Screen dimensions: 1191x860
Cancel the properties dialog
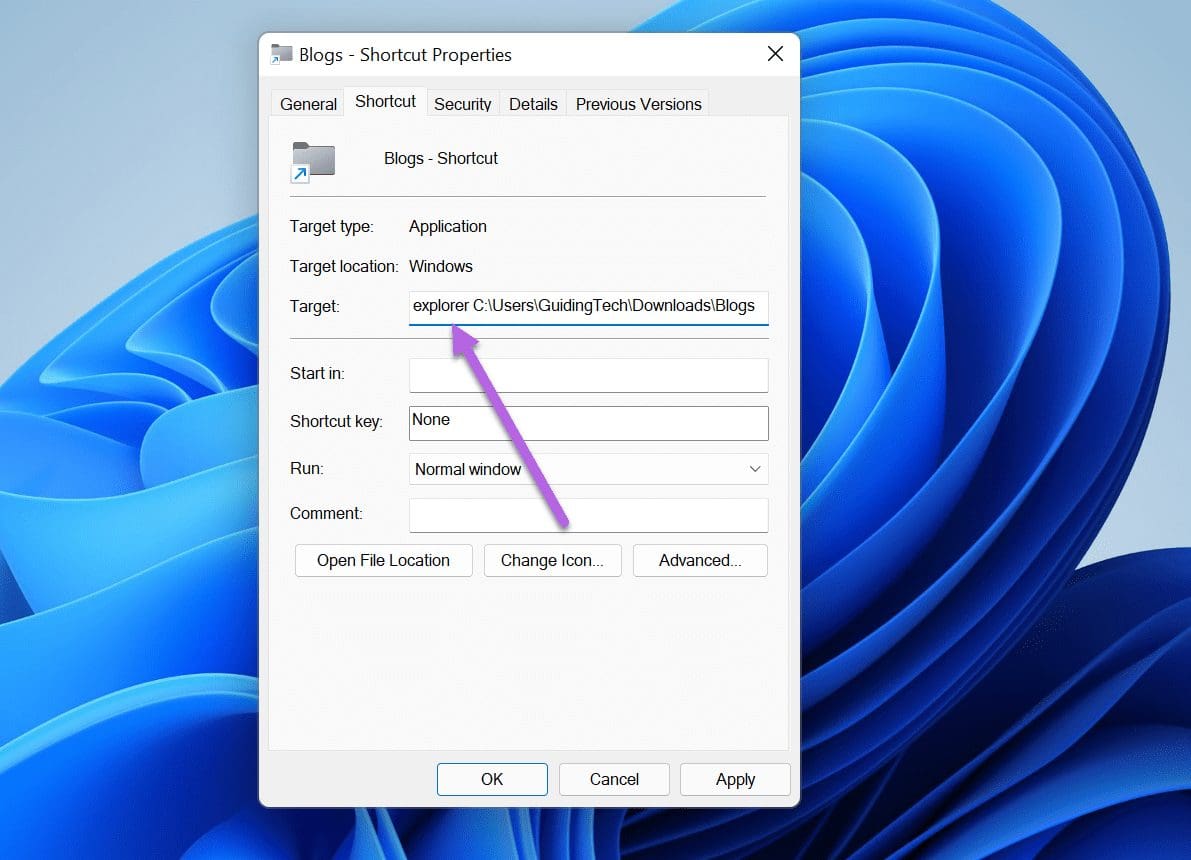click(614, 779)
